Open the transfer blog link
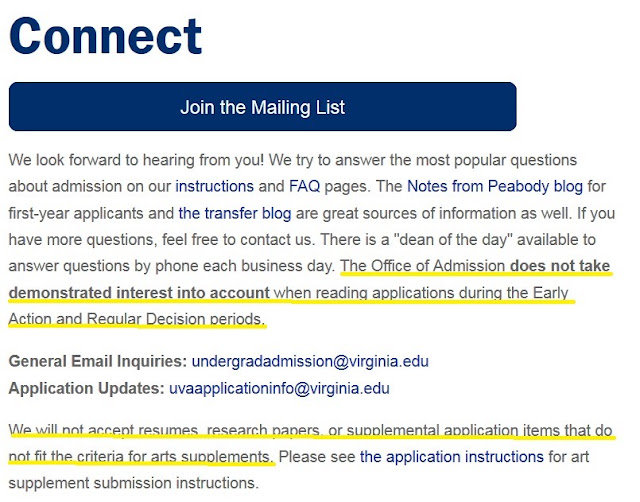This screenshot has width=640, height=502. pyautogui.click(x=235, y=213)
